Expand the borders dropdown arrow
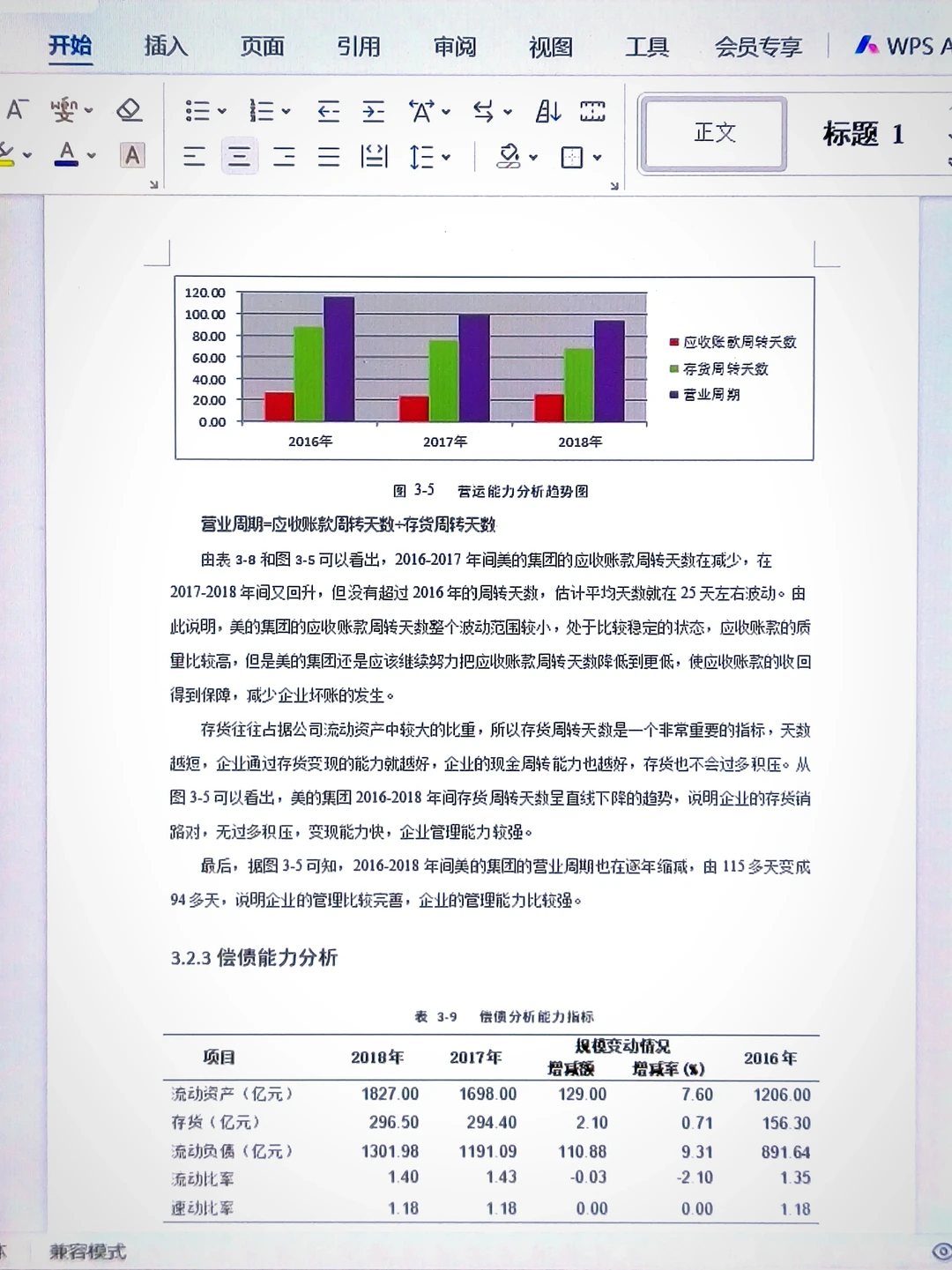Viewport: 952px width, 1270px height. point(597,158)
